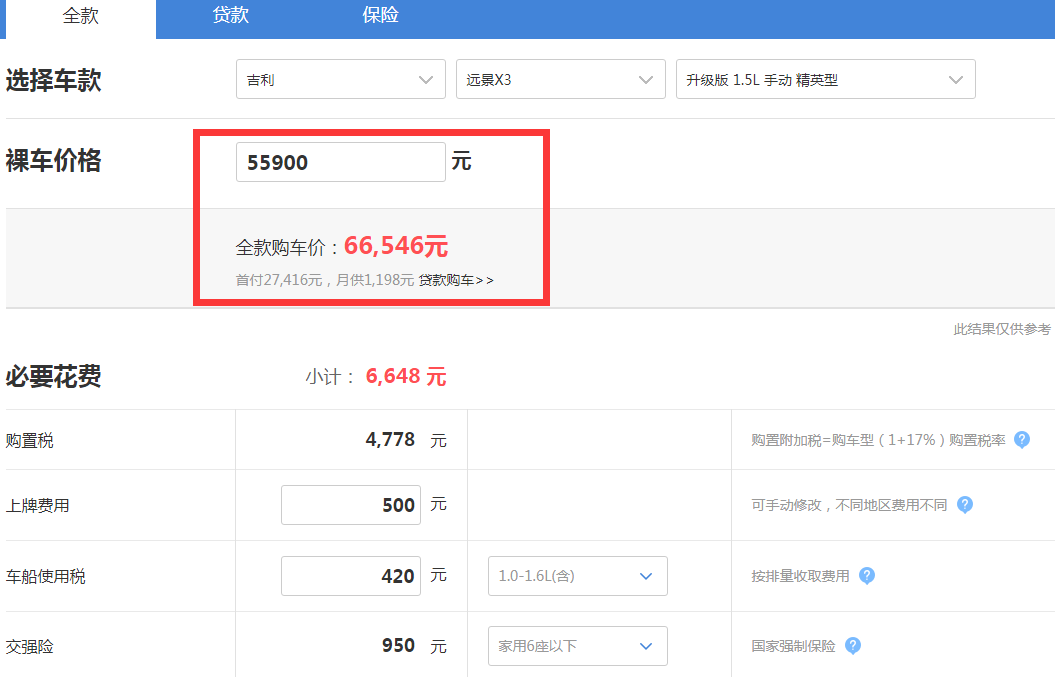Click help icon beside 购置税 formula
The width and height of the screenshot is (1055, 677).
pyautogui.click(x=1021, y=440)
